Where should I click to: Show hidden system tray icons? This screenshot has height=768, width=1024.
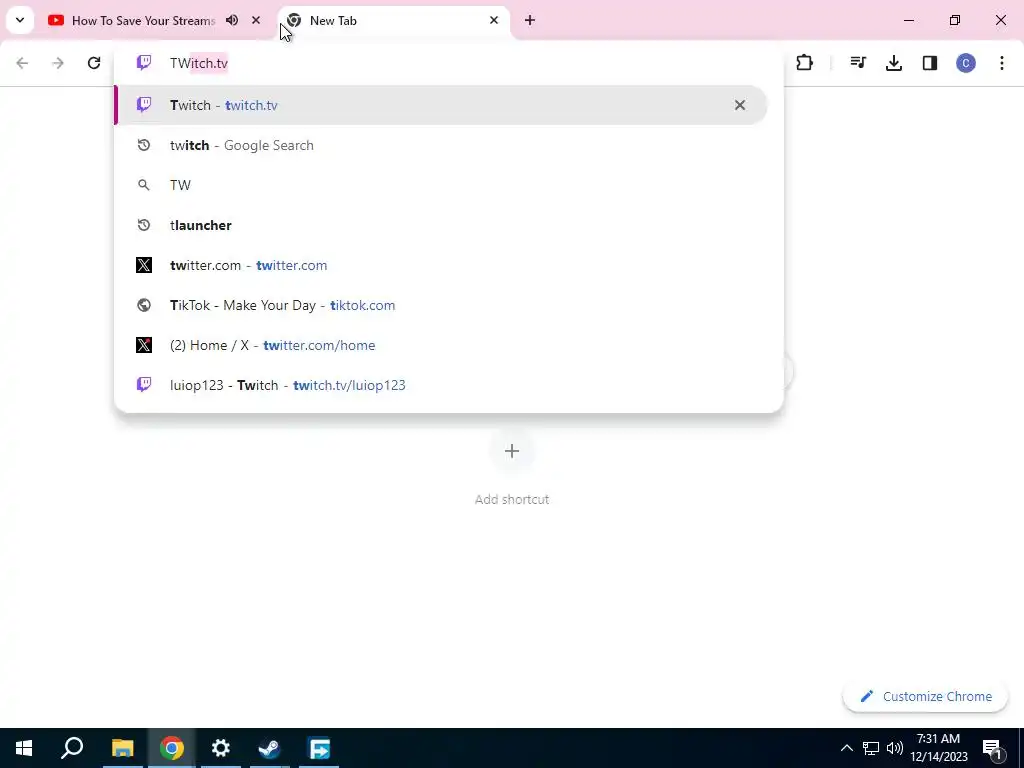846,748
